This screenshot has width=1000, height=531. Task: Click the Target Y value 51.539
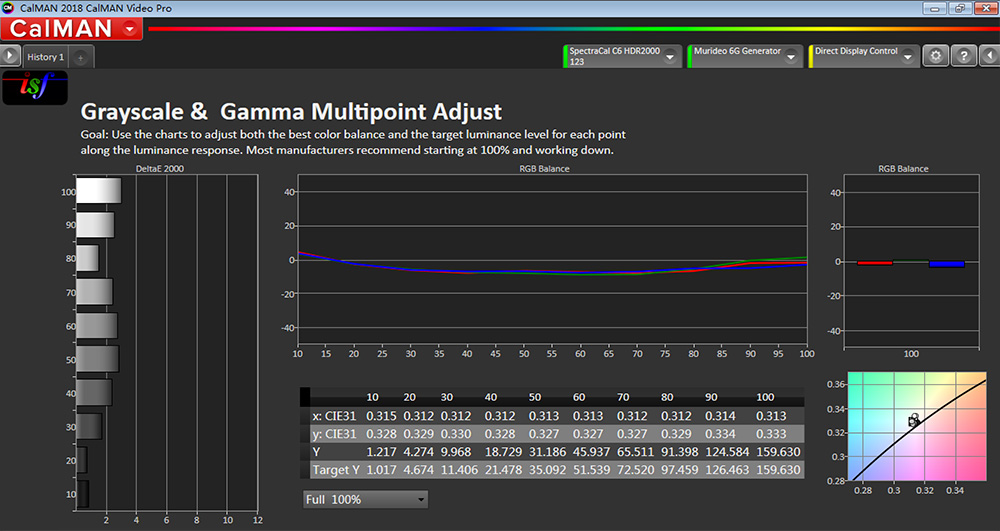coord(591,470)
